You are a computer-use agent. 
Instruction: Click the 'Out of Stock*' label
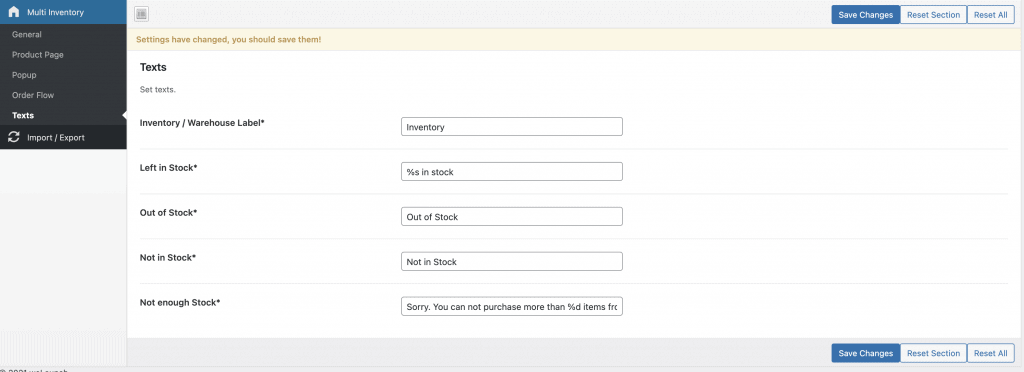tap(168, 213)
